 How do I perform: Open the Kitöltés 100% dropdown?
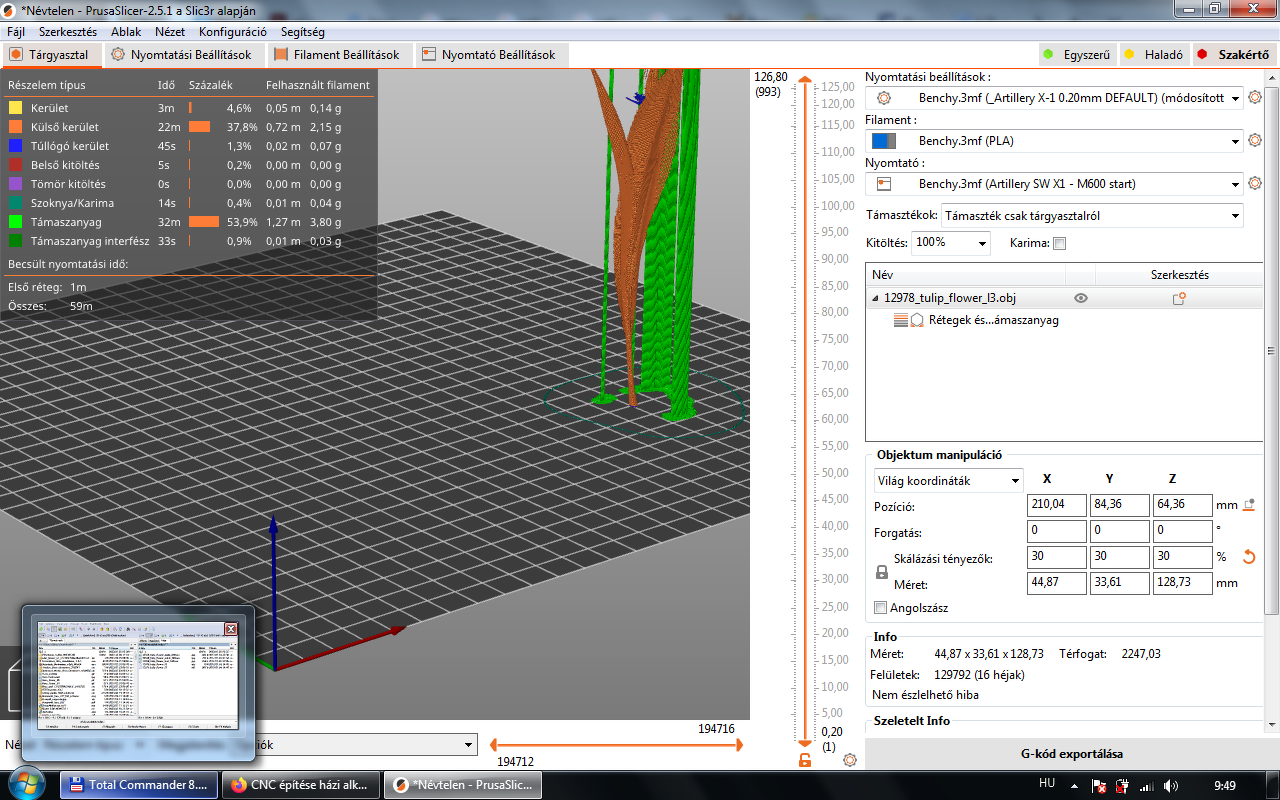[950, 243]
